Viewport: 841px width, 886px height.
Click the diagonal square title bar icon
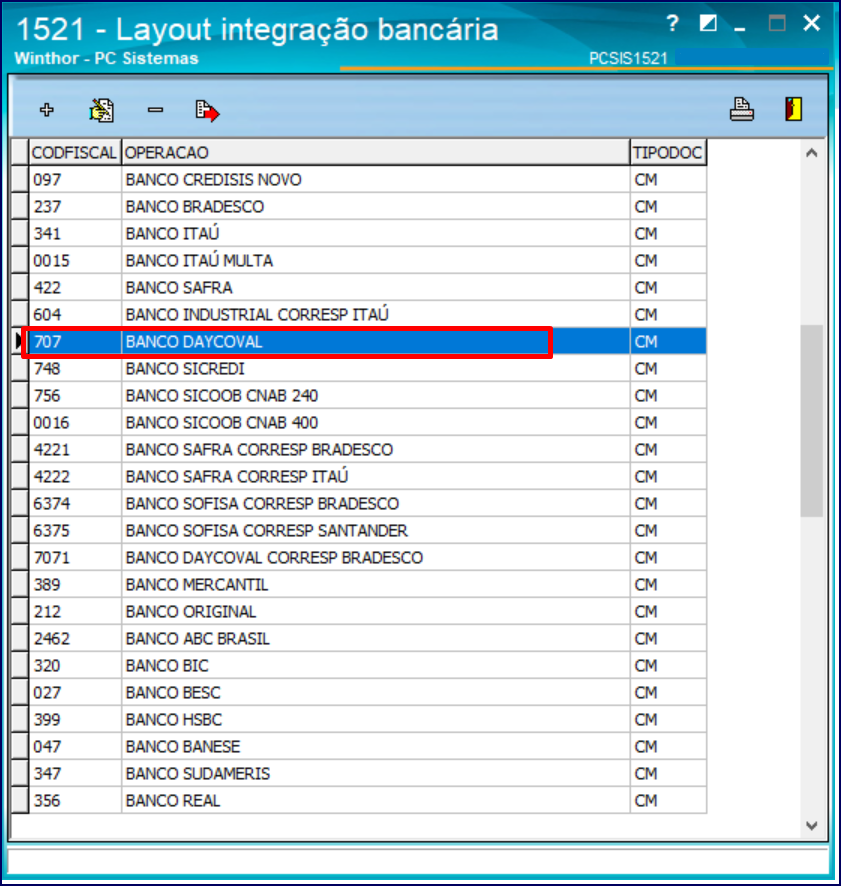[x=708, y=23]
